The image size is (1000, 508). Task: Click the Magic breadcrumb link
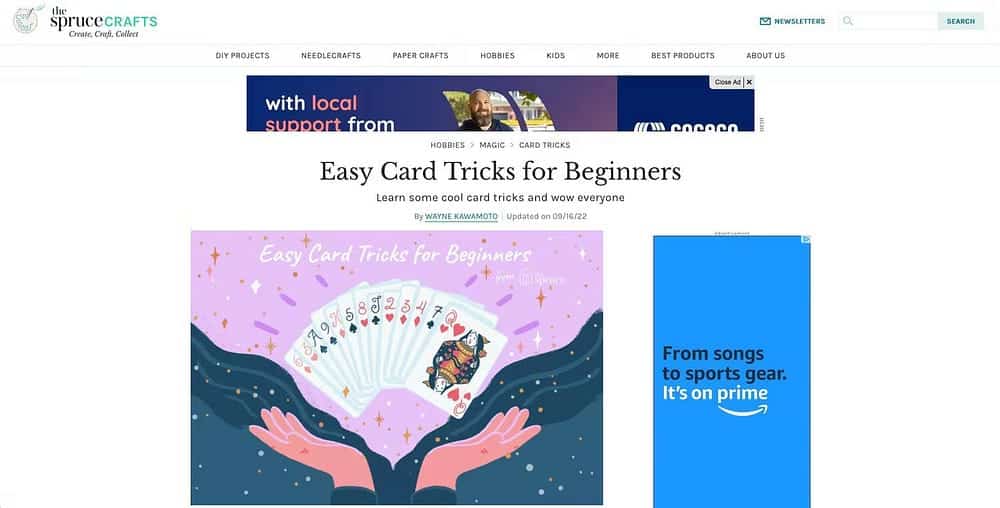click(492, 145)
